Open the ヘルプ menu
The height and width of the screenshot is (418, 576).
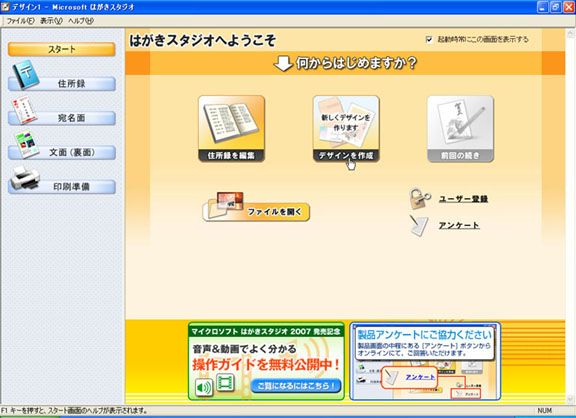click(x=81, y=21)
